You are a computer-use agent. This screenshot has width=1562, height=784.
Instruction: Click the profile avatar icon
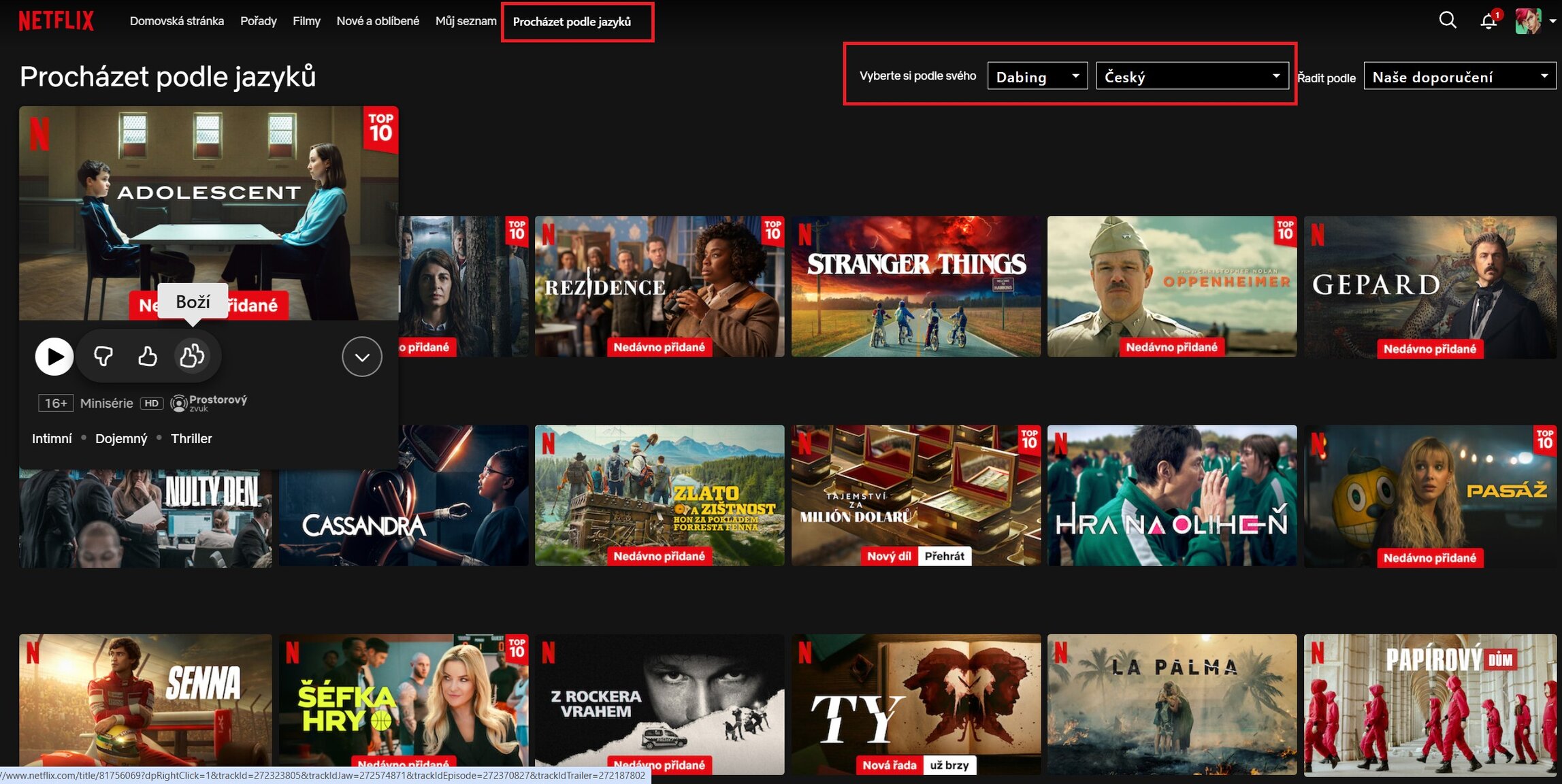[1528, 21]
